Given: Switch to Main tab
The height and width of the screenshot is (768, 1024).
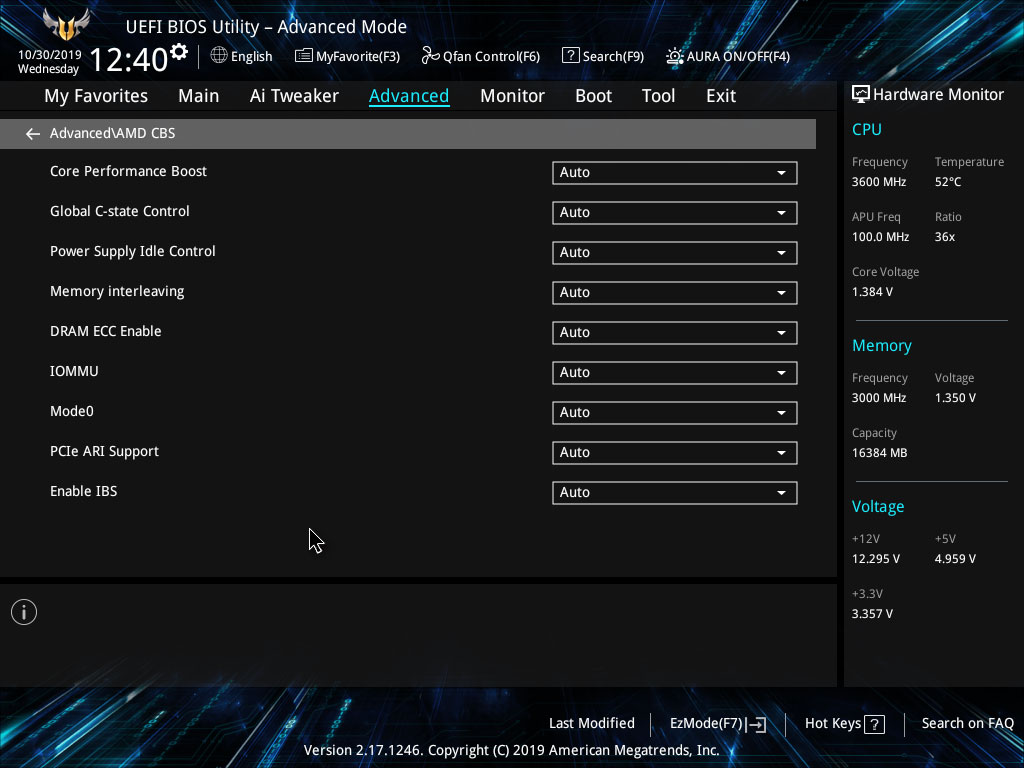Looking at the screenshot, I should (x=199, y=96).
